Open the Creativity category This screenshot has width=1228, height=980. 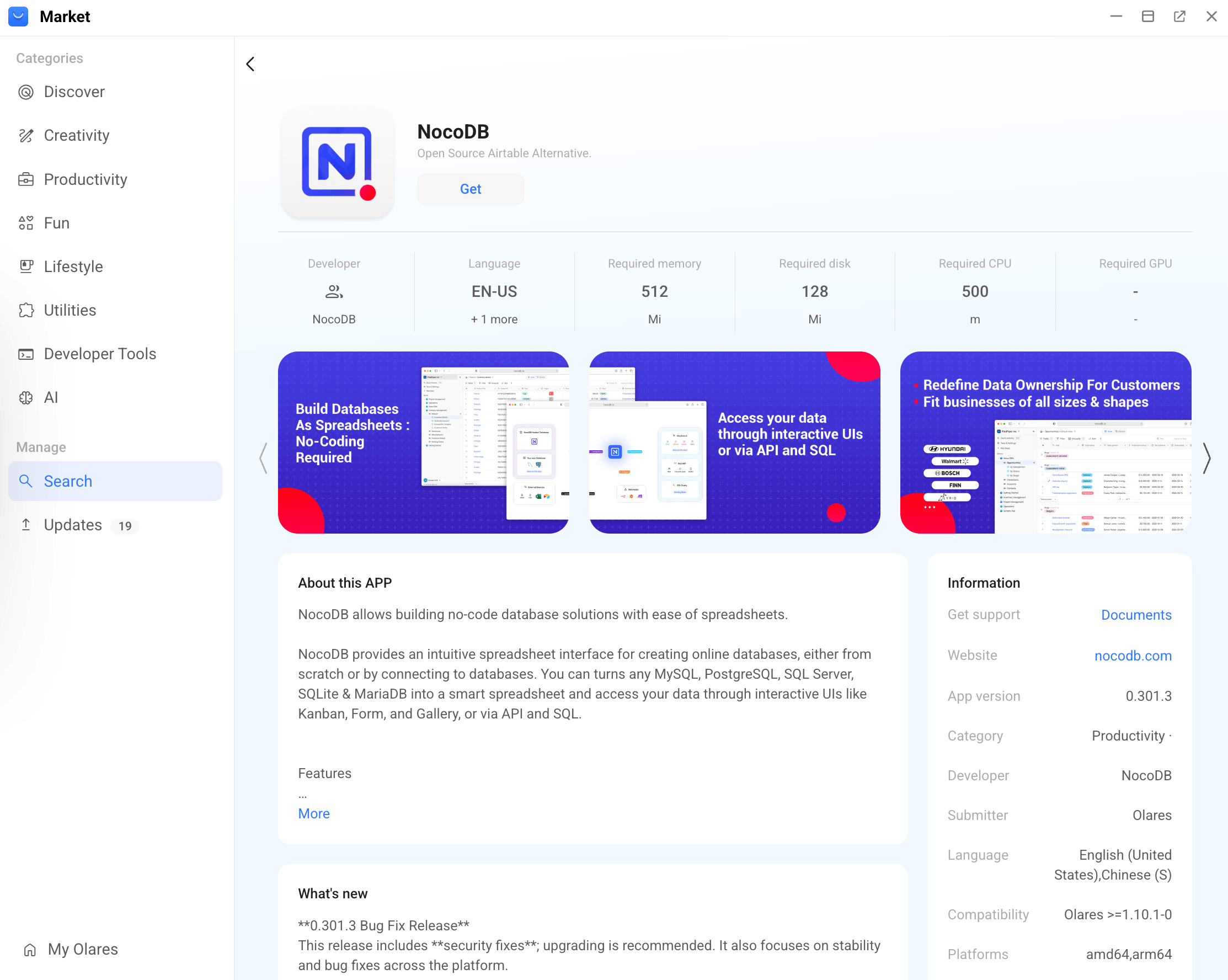tap(116, 136)
